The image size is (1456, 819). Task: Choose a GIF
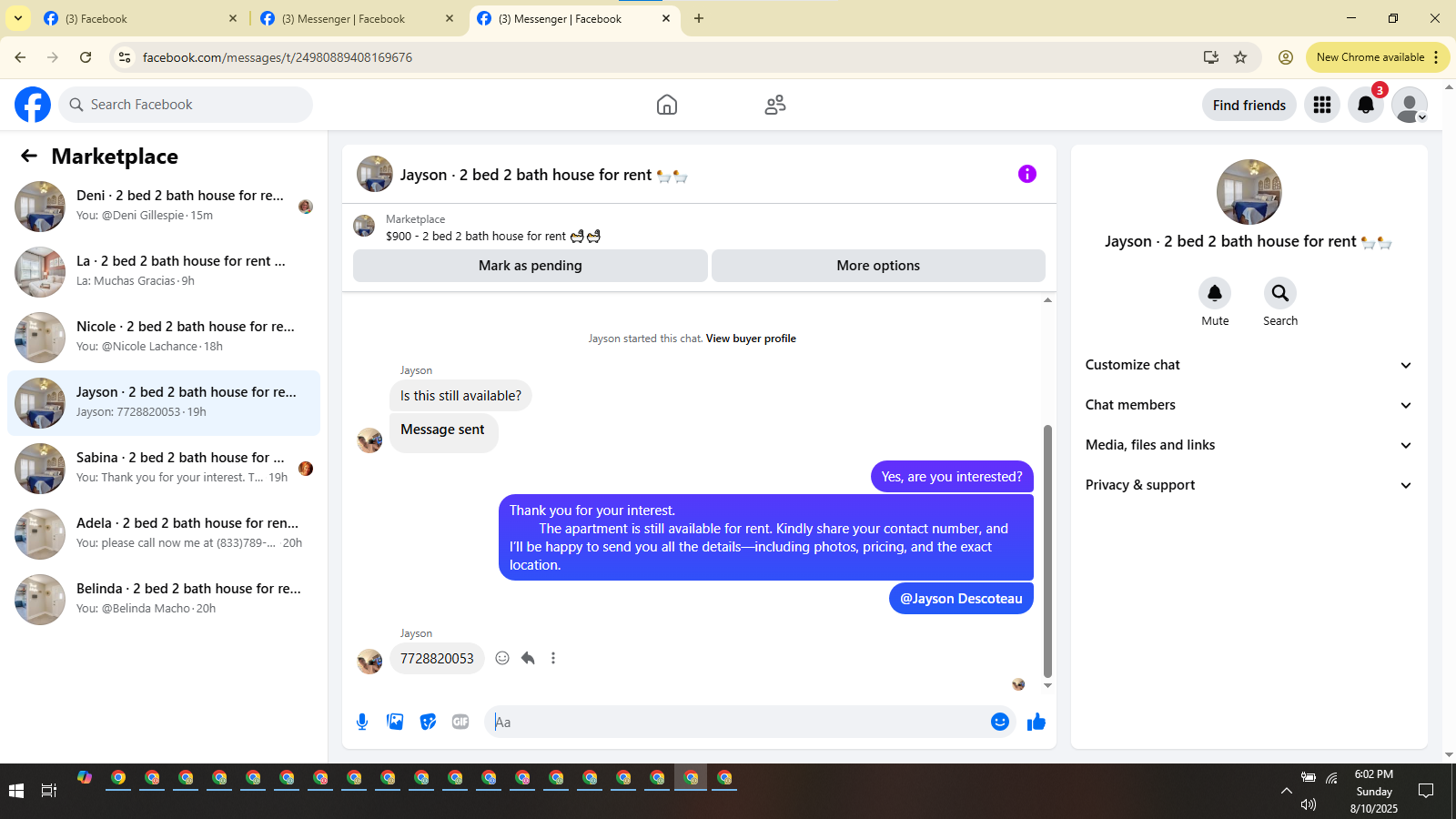point(460,722)
